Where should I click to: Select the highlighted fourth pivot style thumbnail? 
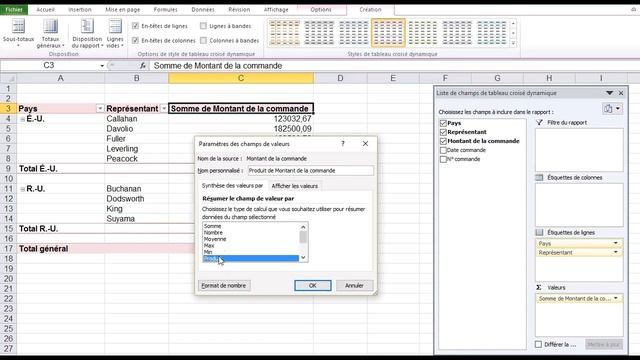click(x=388, y=33)
